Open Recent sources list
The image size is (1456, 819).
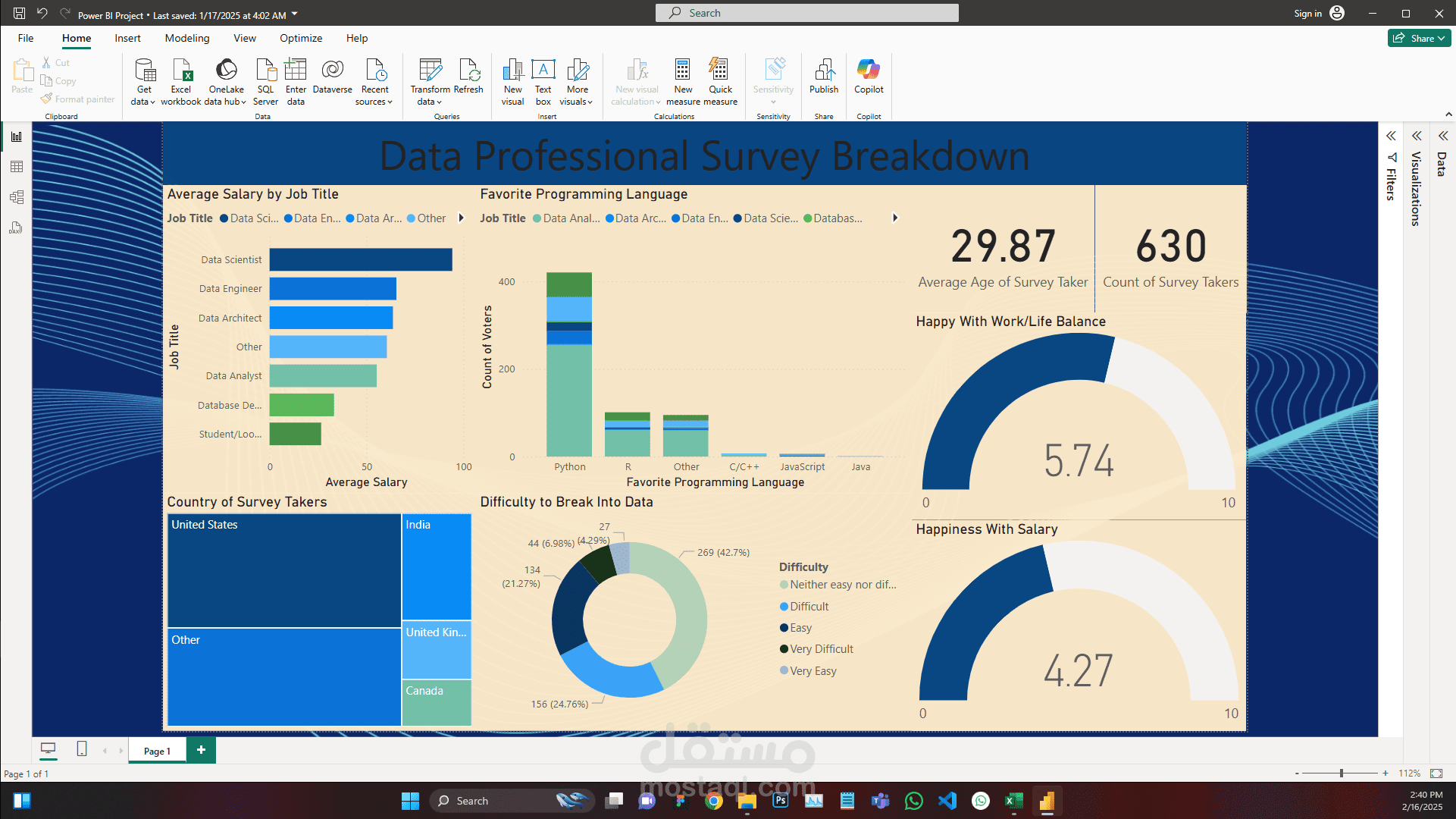coord(374,82)
